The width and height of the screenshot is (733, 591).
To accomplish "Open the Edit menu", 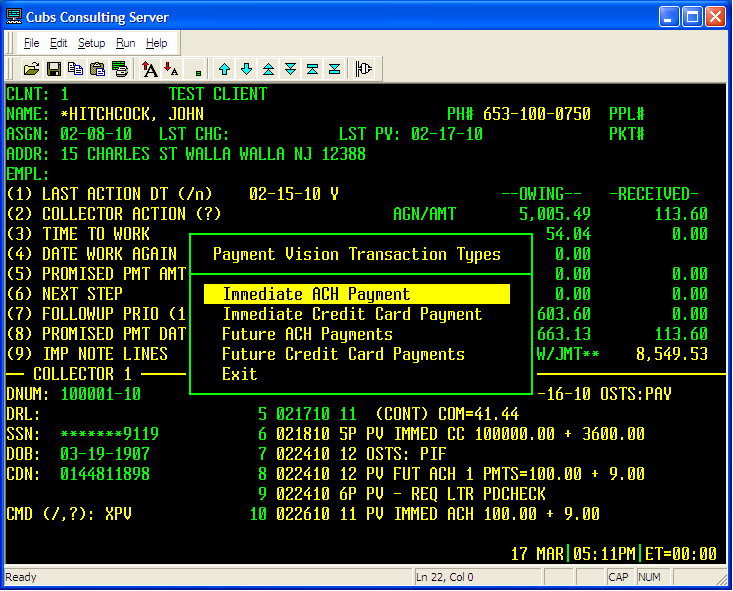I will point(58,43).
